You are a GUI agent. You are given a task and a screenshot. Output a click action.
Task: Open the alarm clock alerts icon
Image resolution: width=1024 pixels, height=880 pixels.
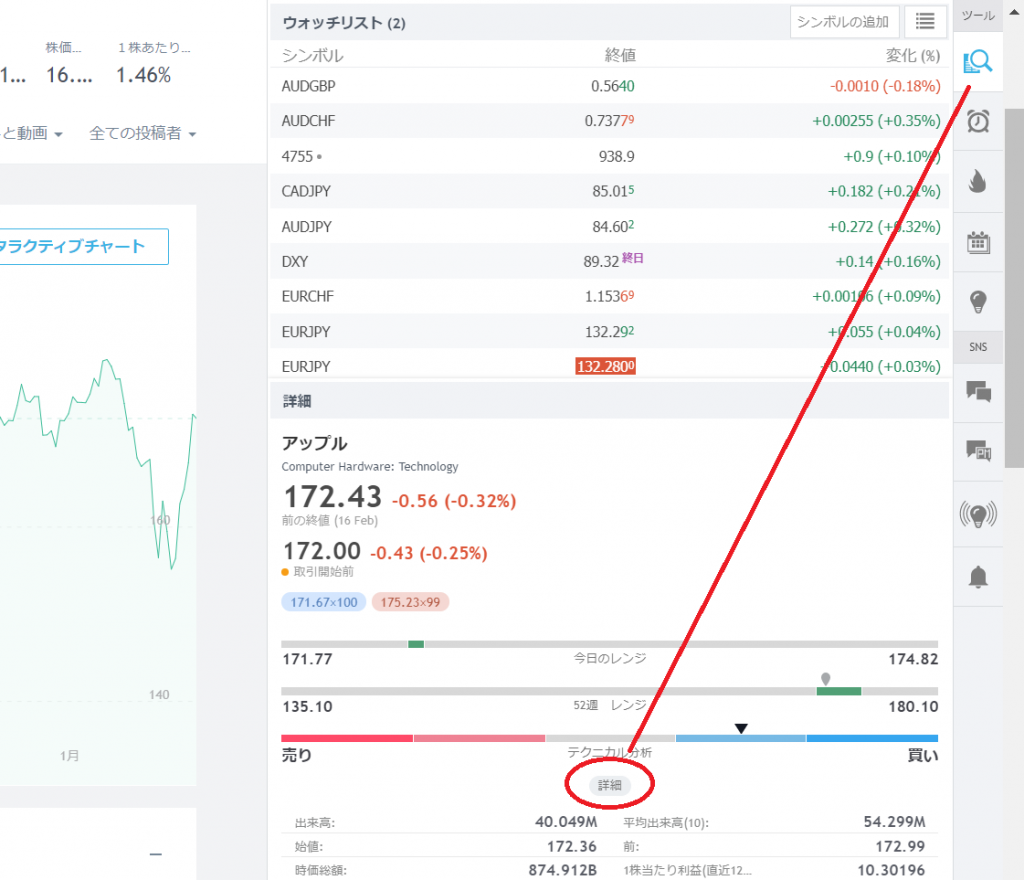click(x=978, y=121)
